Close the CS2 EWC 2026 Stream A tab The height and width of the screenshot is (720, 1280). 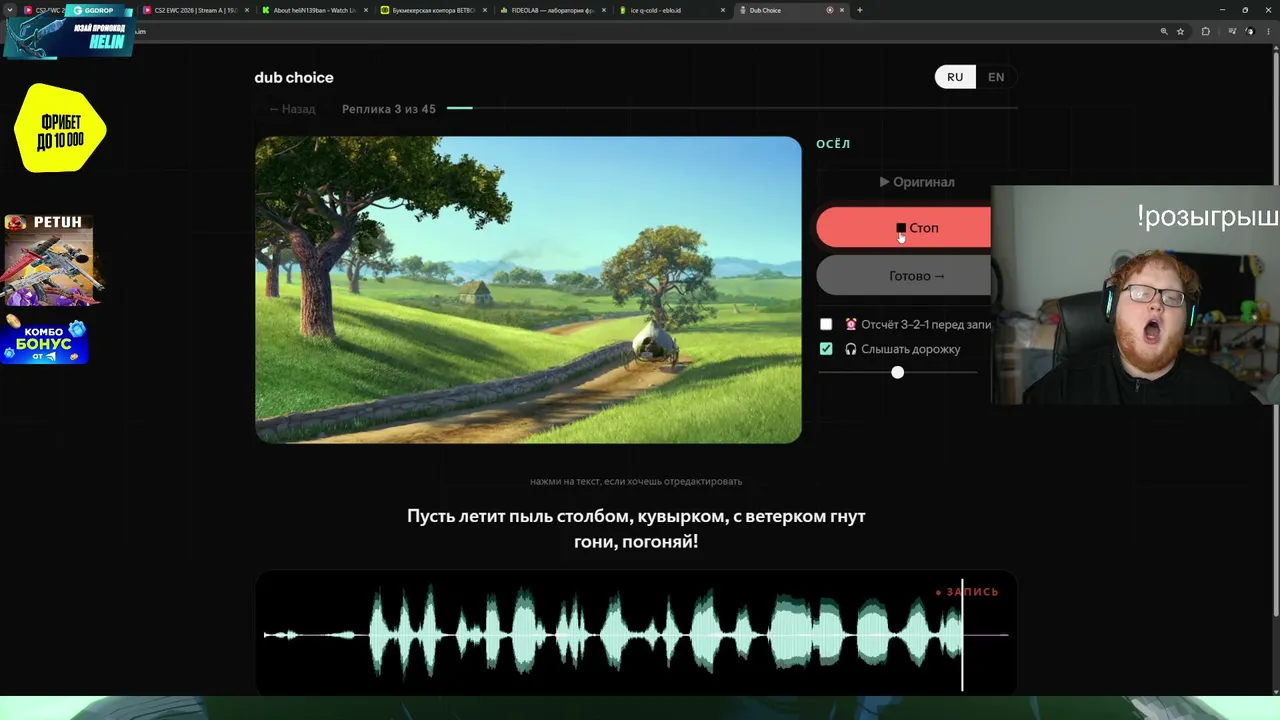coord(248,10)
